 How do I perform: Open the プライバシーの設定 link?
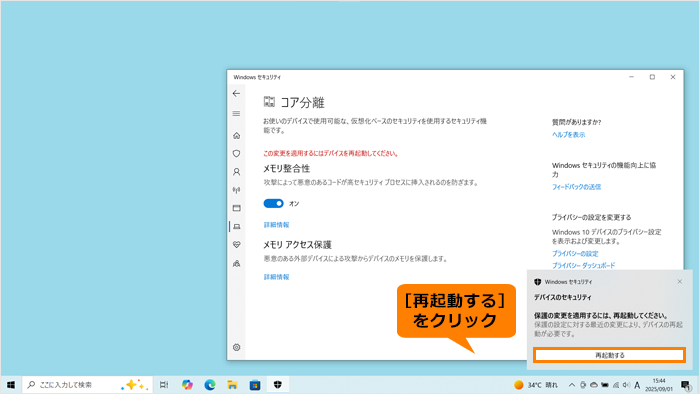coord(575,253)
